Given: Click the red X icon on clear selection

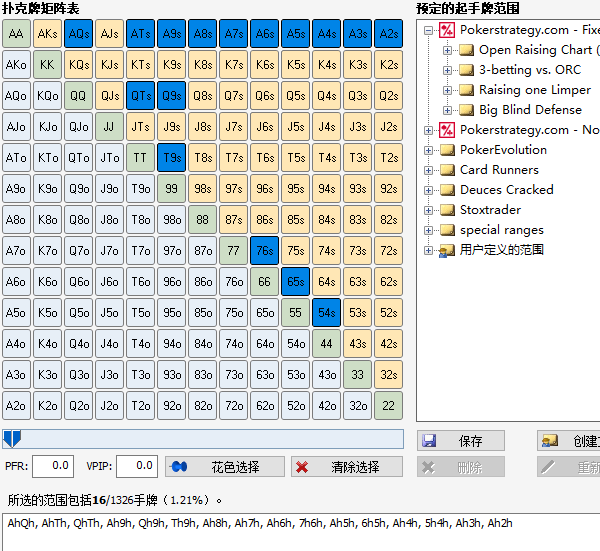Looking at the screenshot, I should pos(302,467).
